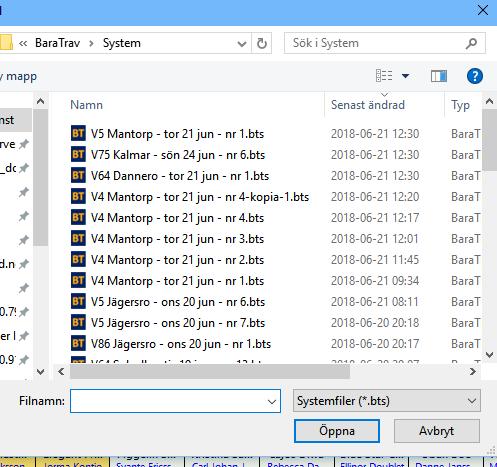Click the Öppna button
This screenshot has width=497, height=467.
[337, 431]
